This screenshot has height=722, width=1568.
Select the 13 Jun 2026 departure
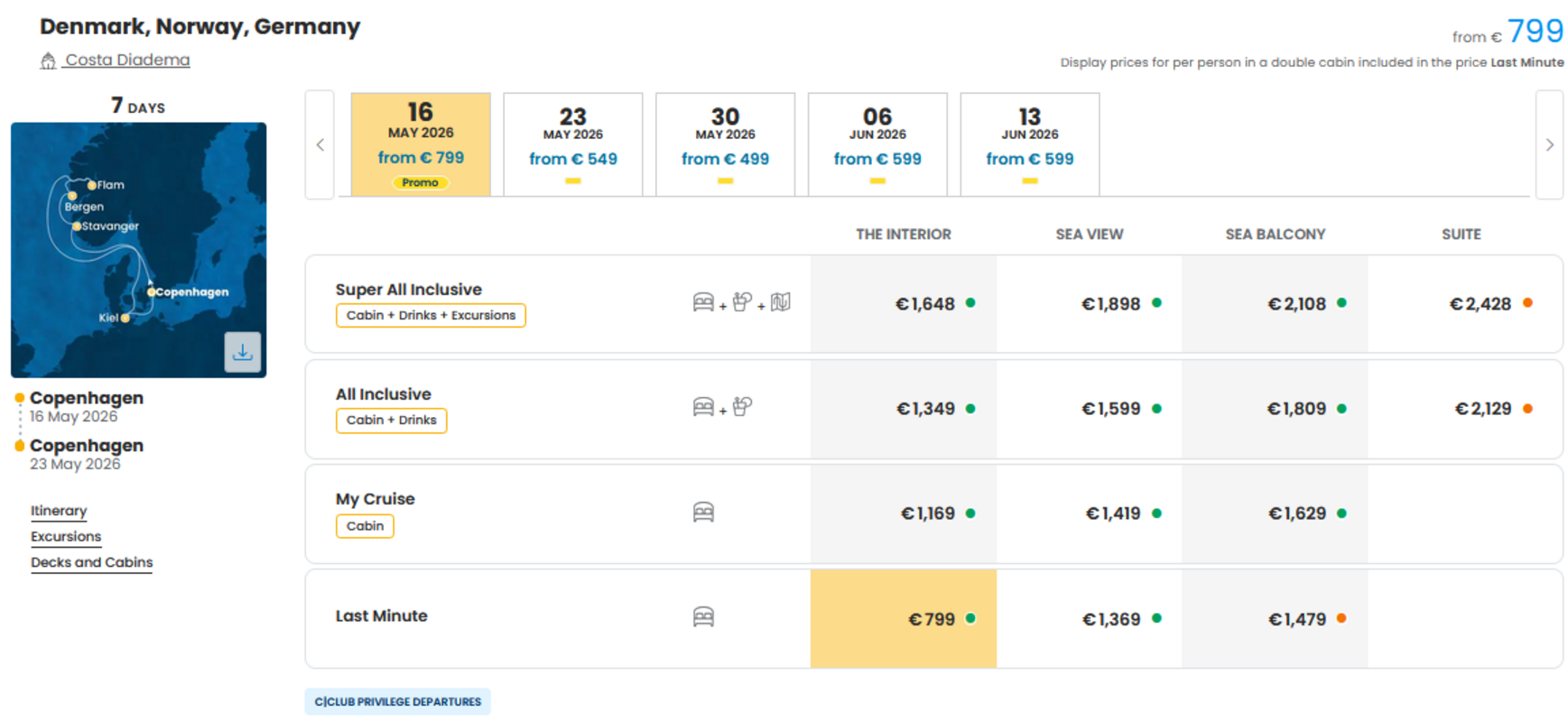coord(1030,144)
